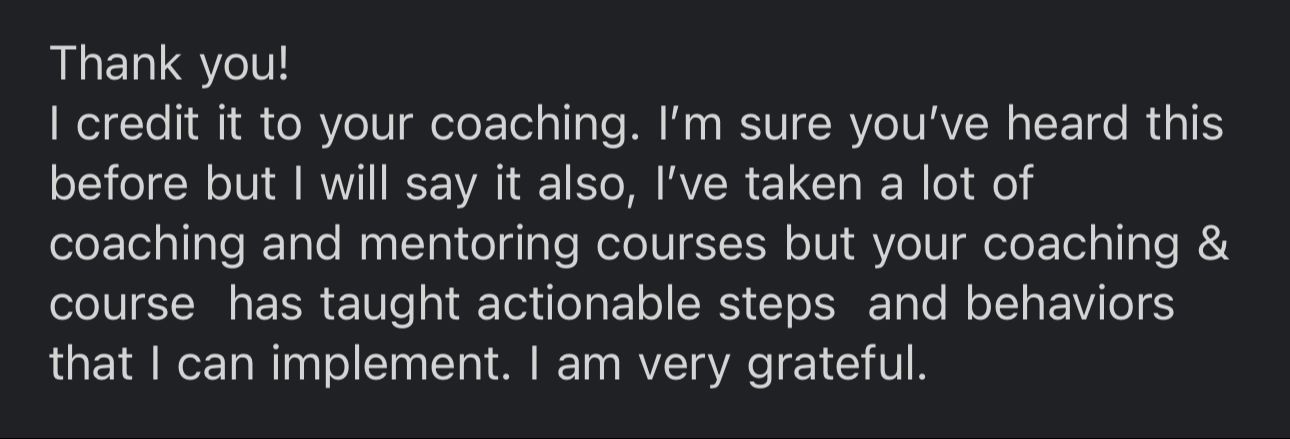The width and height of the screenshot is (1290, 439).
Task: Click the ampersand symbol in the message
Action: click(x=1212, y=245)
